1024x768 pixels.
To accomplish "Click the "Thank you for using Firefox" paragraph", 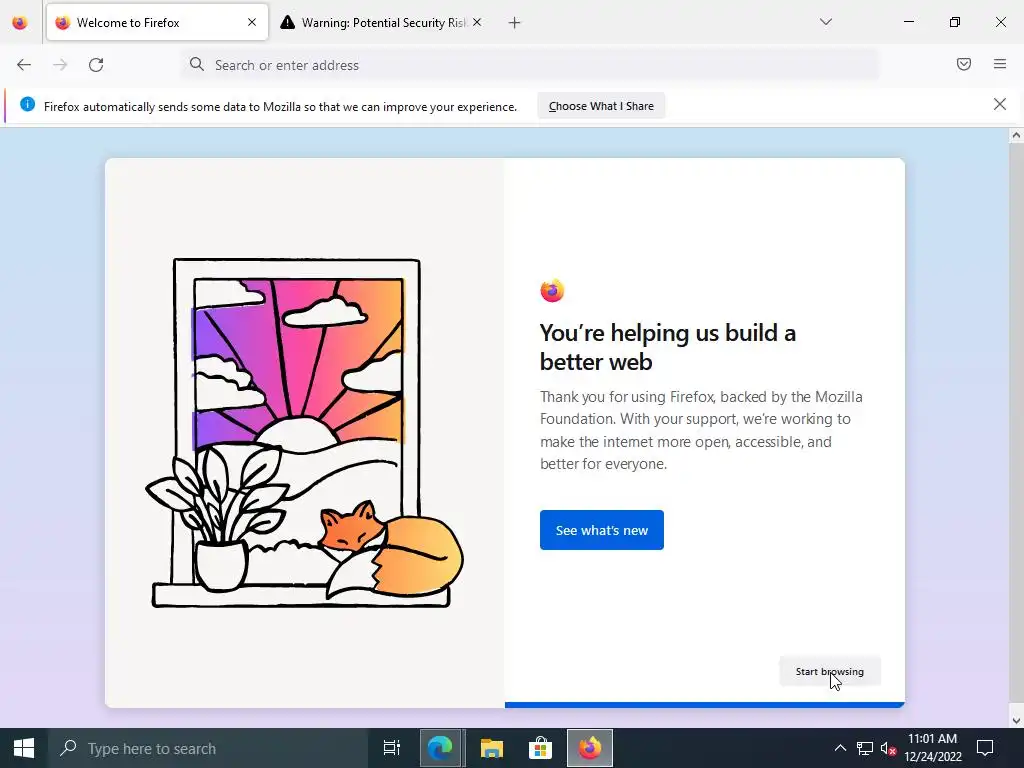I will 701,430.
